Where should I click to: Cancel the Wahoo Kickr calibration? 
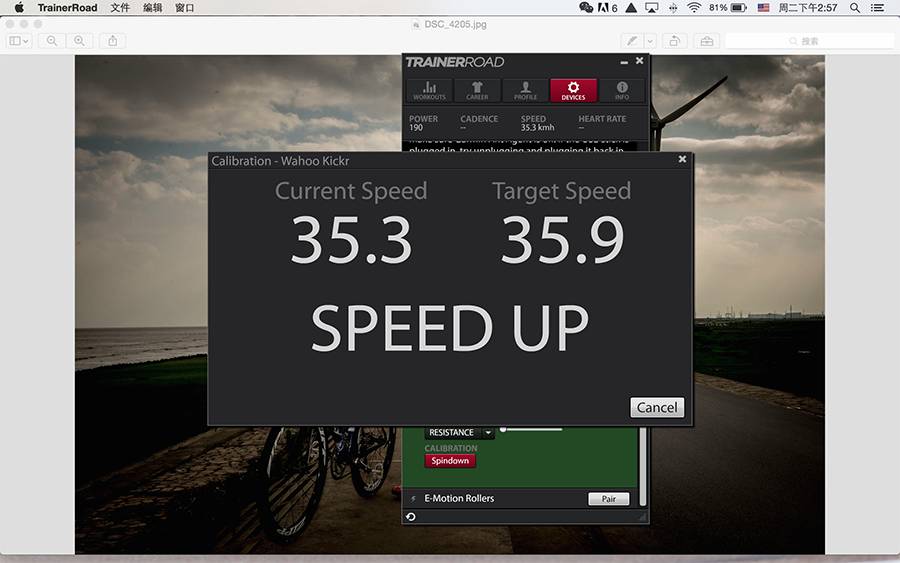point(657,407)
